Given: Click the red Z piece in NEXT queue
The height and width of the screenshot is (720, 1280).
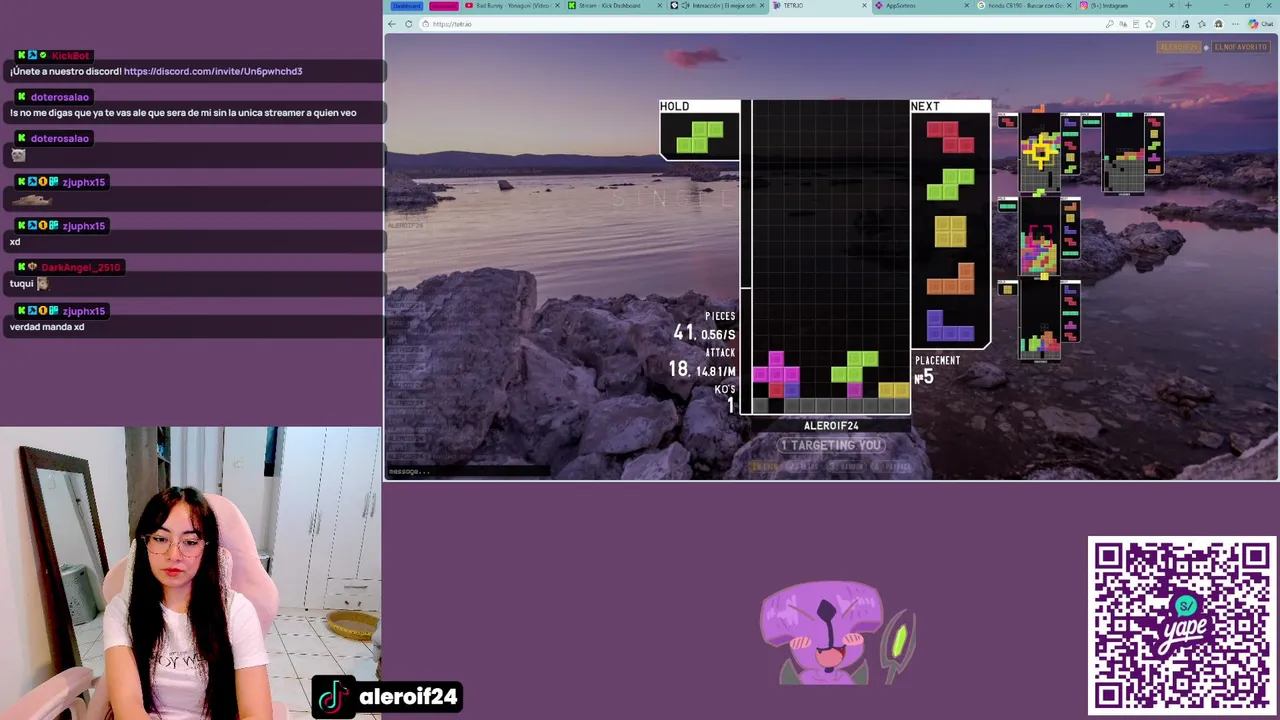Looking at the screenshot, I should click(950, 137).
